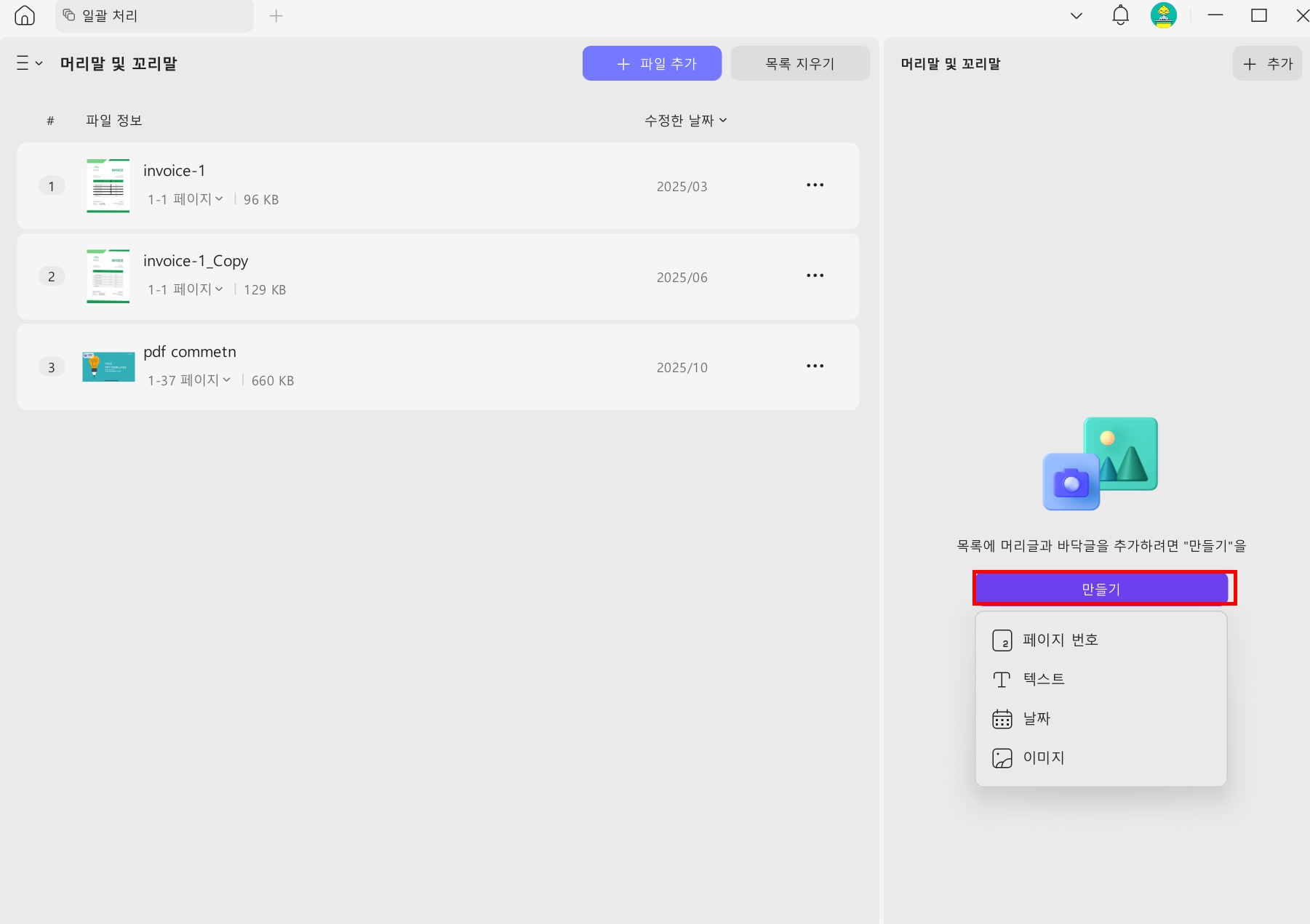1310x924 pixels.
Task: Expand 1-37 페이지 range dropdown
Action: click(x=189, y=380)
